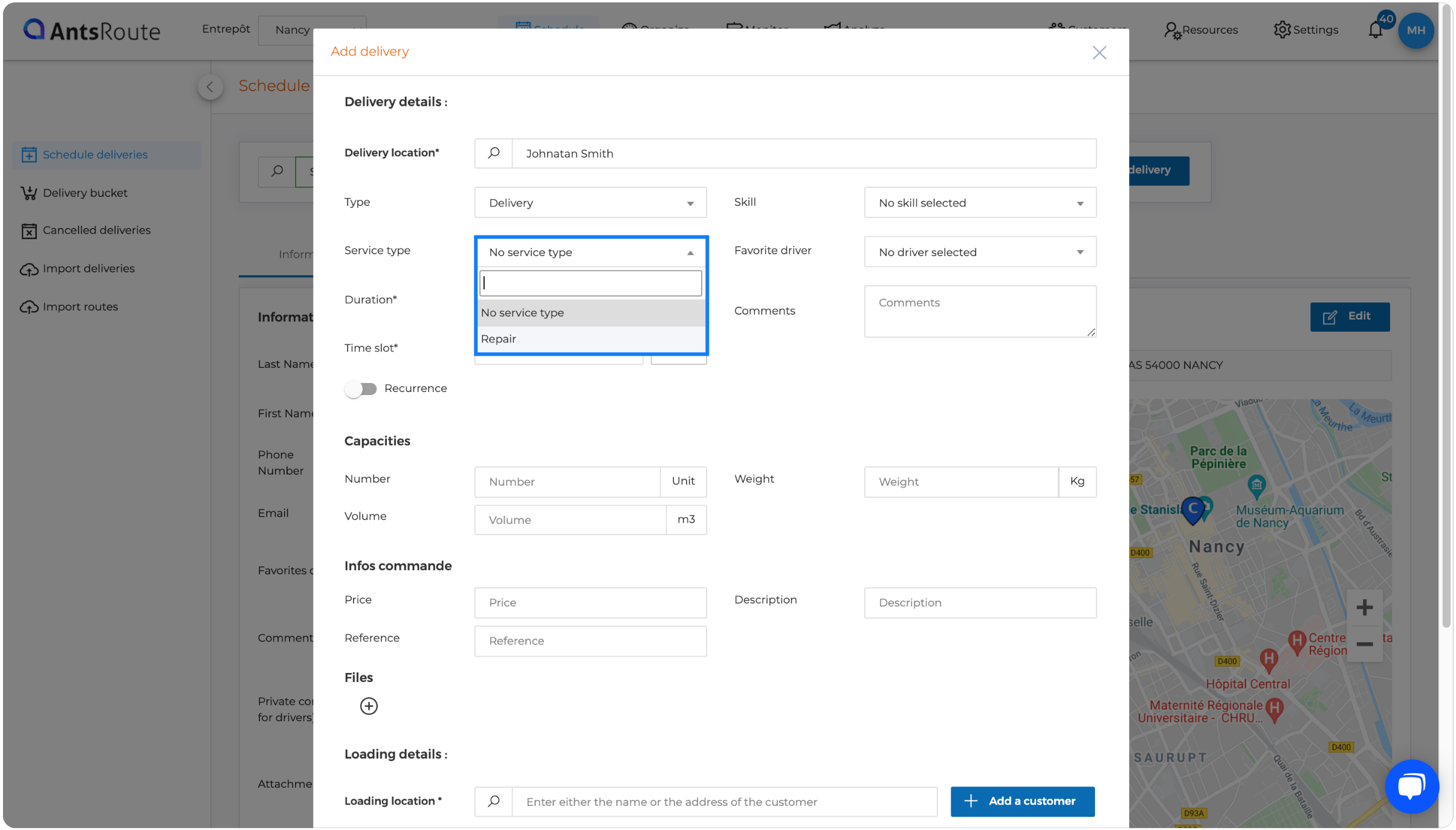The width and height of the screenshot is (1456, 830).
Task: Collapse the sidebar with the back arrow
Action: click(x=210, y=86)
